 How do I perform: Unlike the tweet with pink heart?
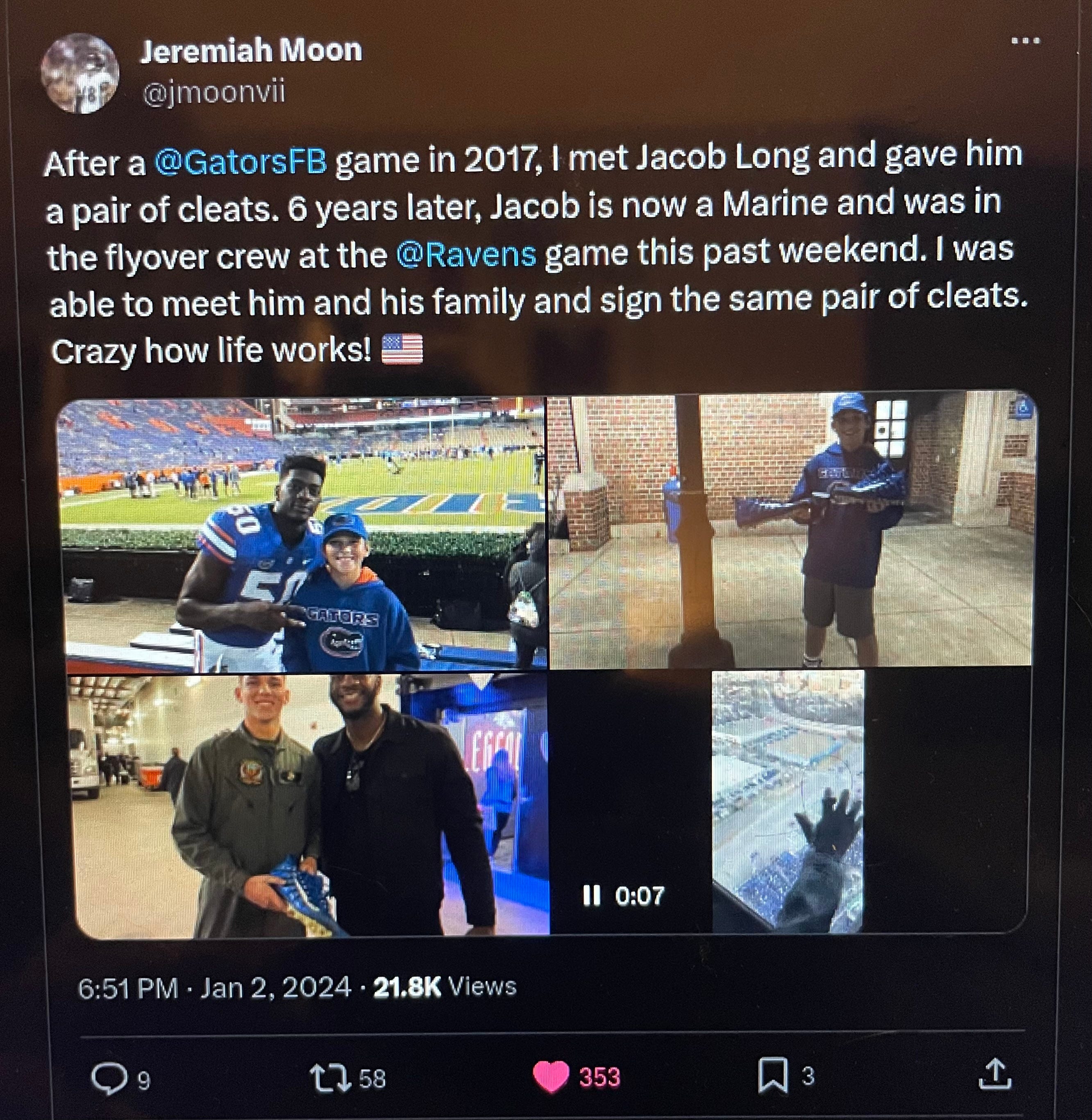click(x=551, y=1077)
